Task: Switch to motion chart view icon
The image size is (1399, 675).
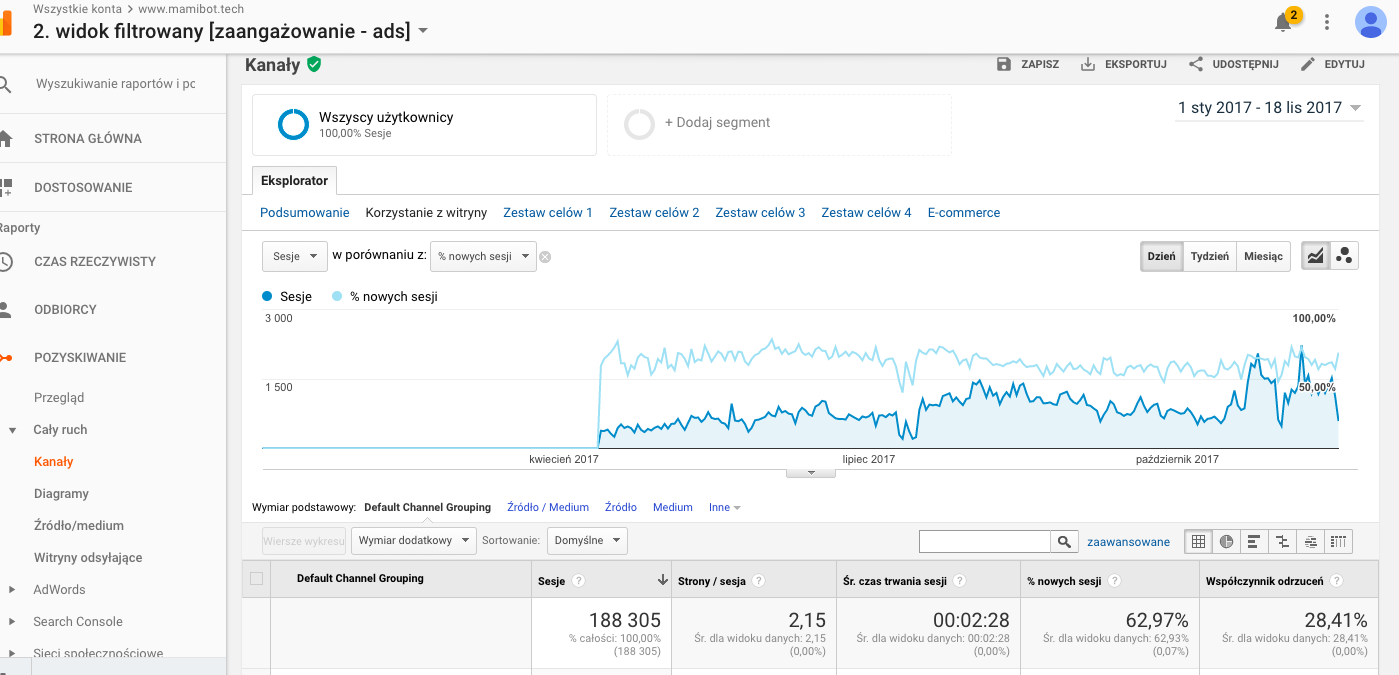Action: point(1344,256)
